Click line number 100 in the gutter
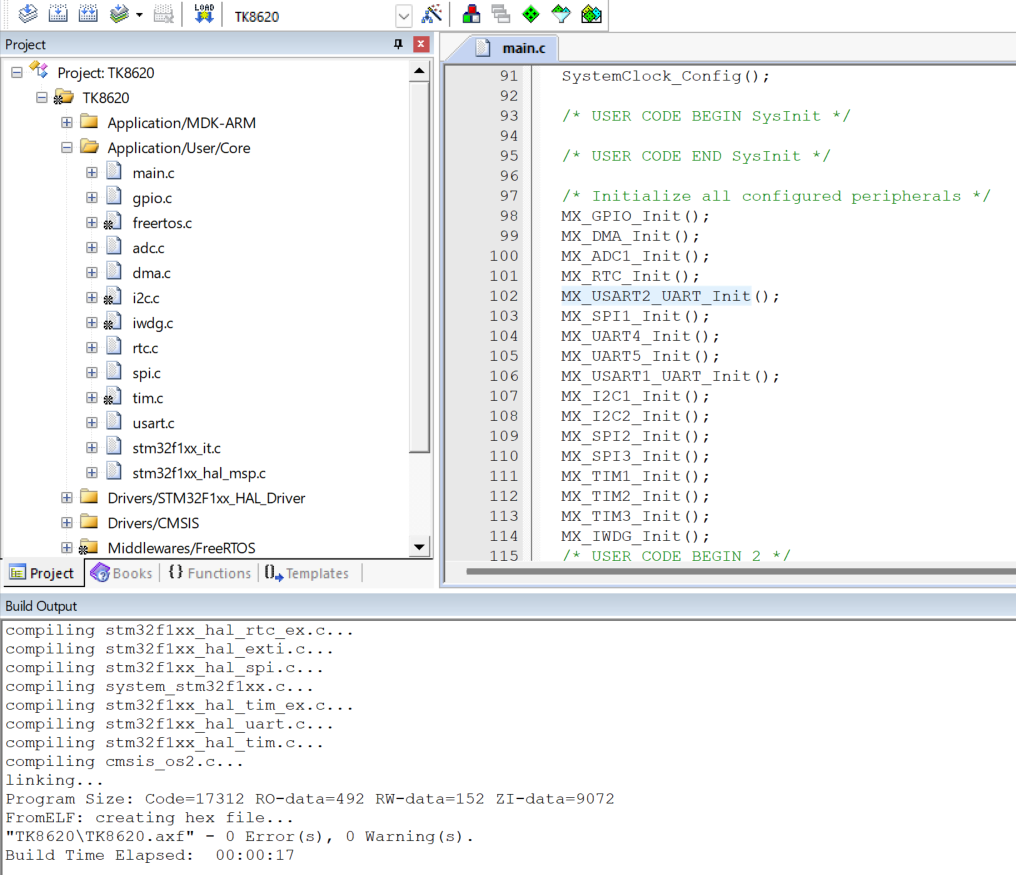 pos(503,256)
